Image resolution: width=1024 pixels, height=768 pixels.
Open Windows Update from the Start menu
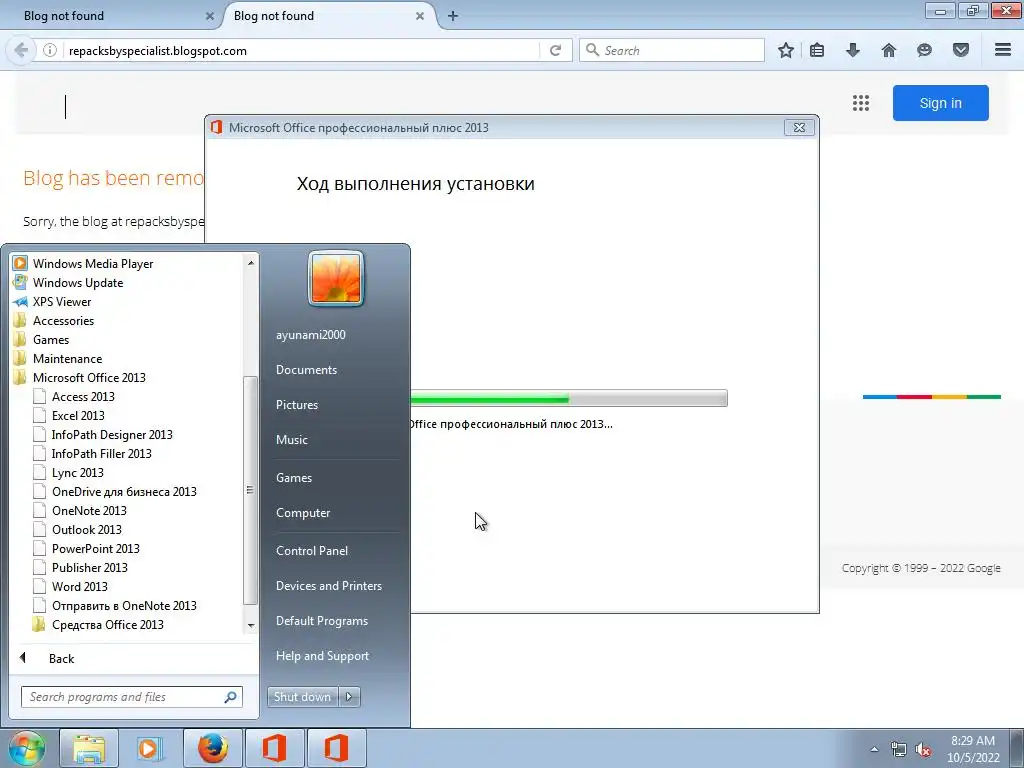pyautogui.click(x=78, y=283)
